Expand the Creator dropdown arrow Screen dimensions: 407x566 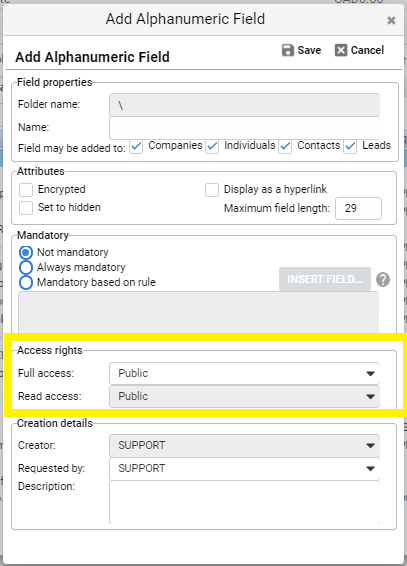tap(370, 446)
